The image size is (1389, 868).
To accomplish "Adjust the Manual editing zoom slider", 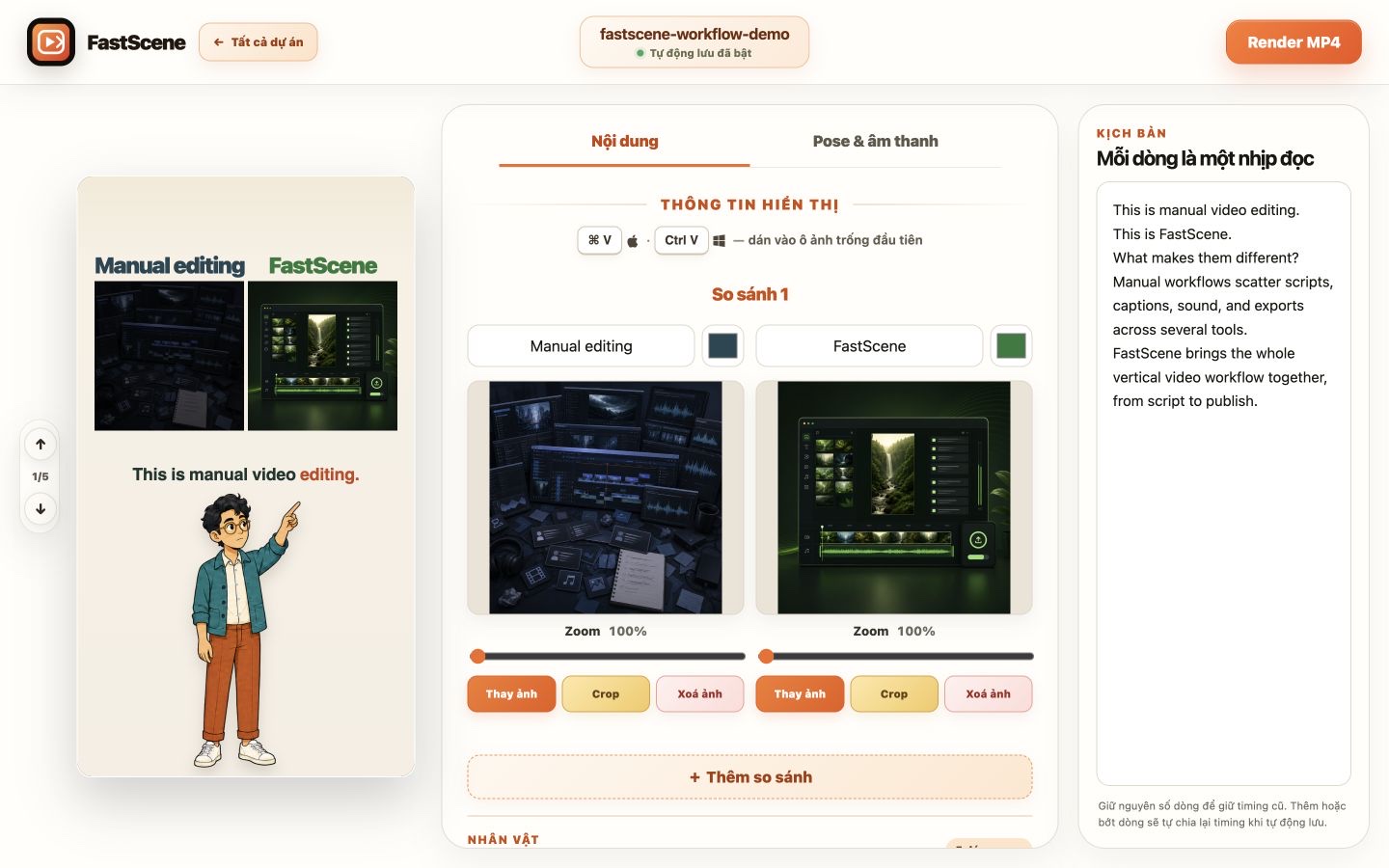I will [x=607, y=656].
